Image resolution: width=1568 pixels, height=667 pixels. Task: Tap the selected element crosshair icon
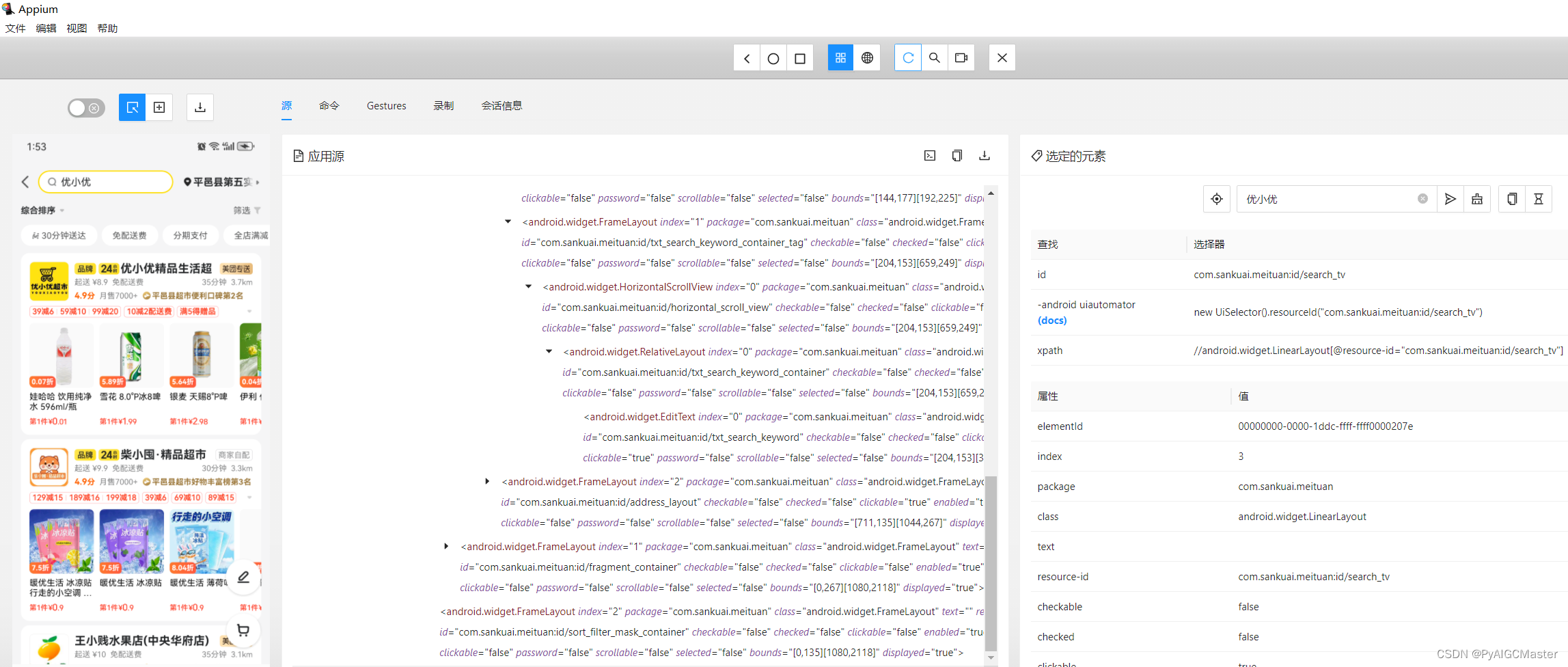(x=1217, y=199)
